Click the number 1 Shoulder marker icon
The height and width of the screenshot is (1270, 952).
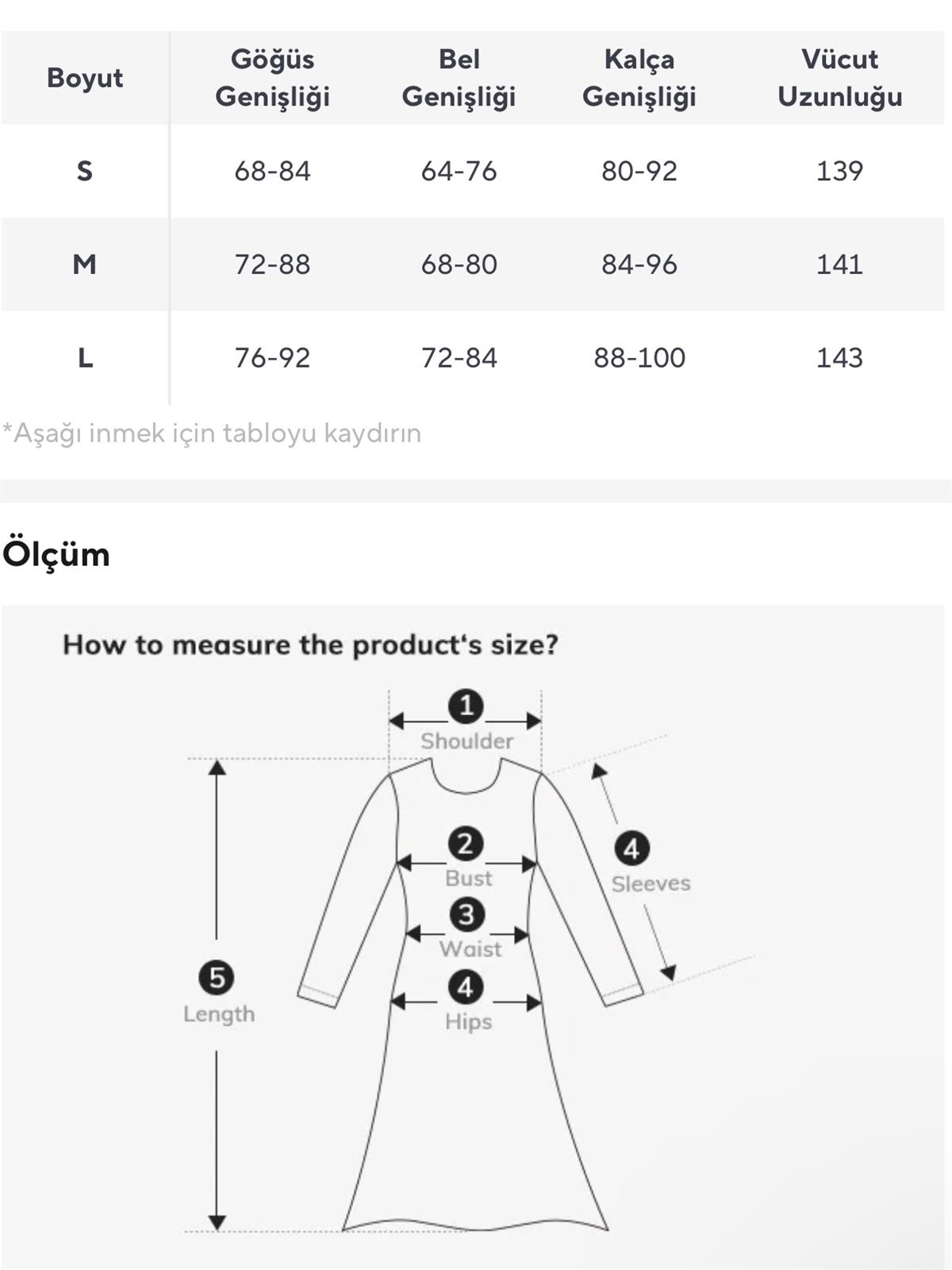466,706
